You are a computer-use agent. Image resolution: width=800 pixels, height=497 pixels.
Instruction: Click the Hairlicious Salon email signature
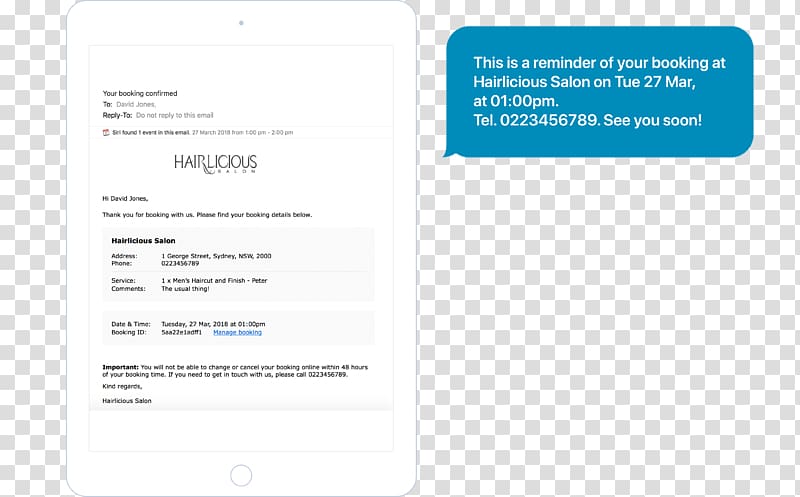click(x=127, y=401)
